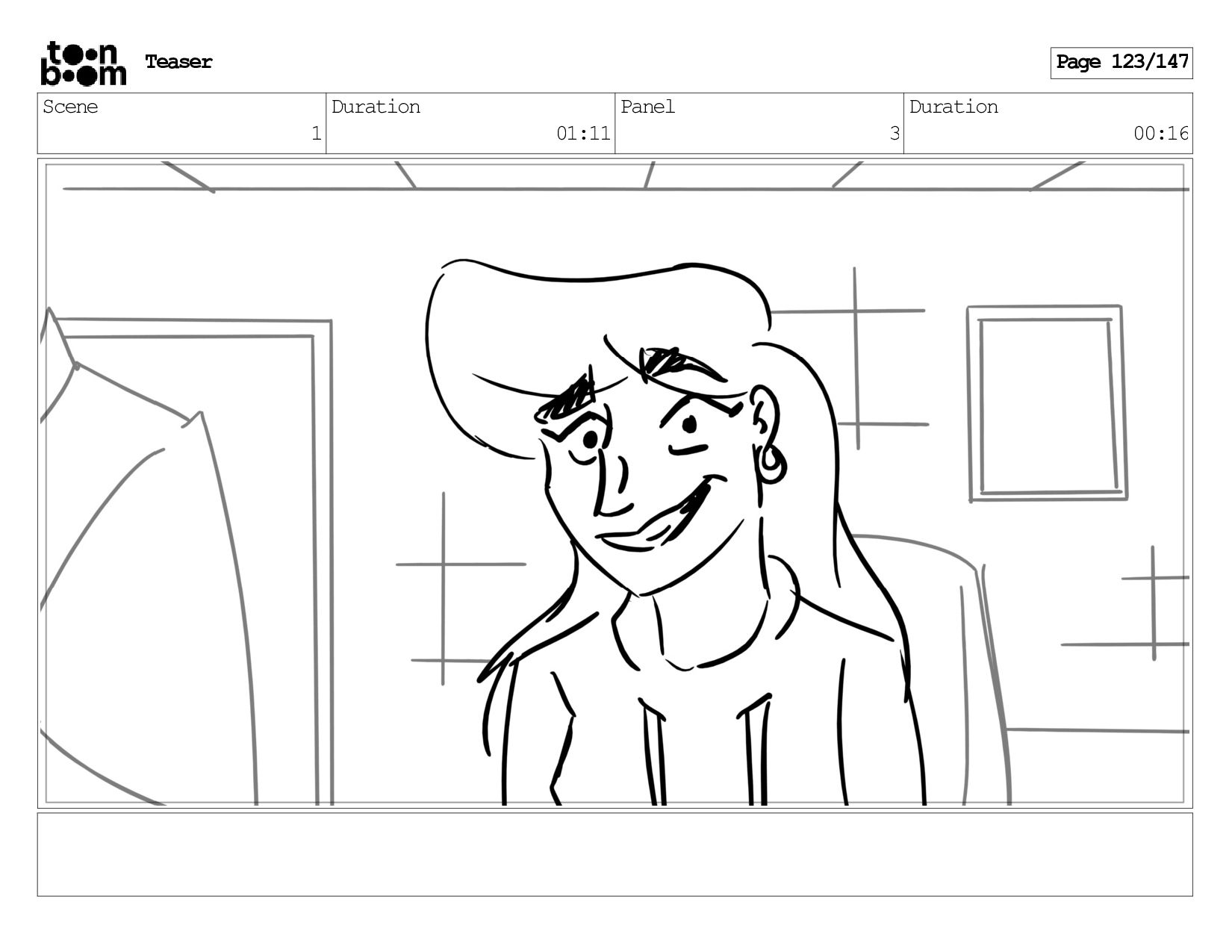1232x952 pixels.
Task: Click the storyboard panel drawing of the woman
Action: [615, 483]
